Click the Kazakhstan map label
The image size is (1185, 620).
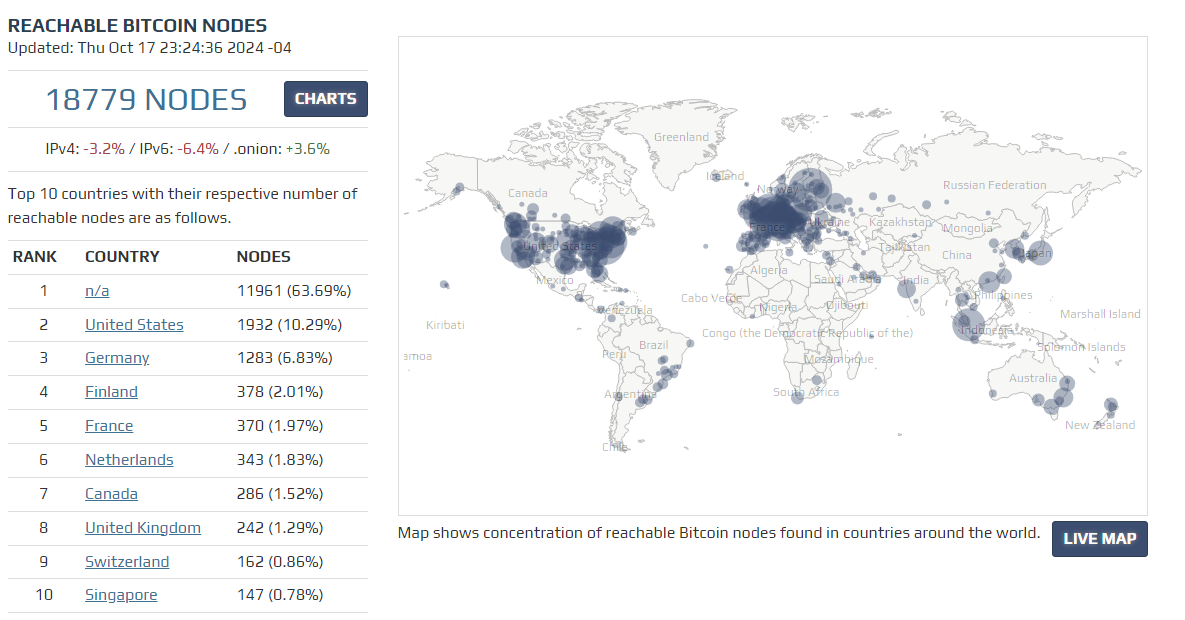click(900, 222)
